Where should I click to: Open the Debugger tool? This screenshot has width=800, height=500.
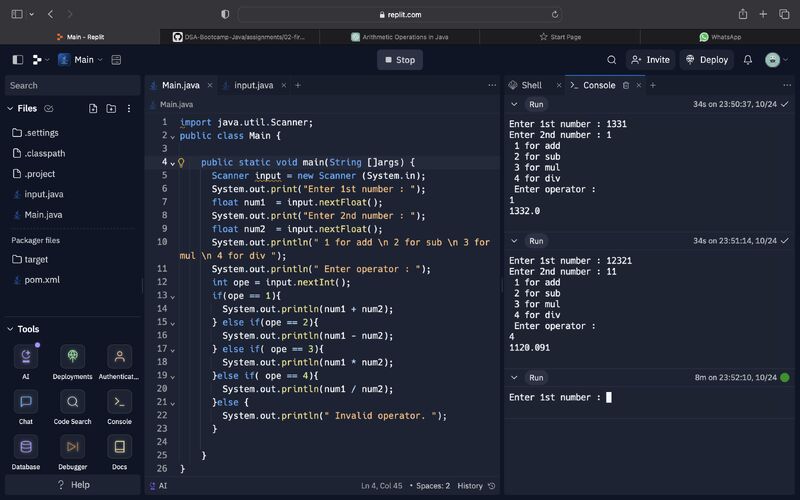72,446
